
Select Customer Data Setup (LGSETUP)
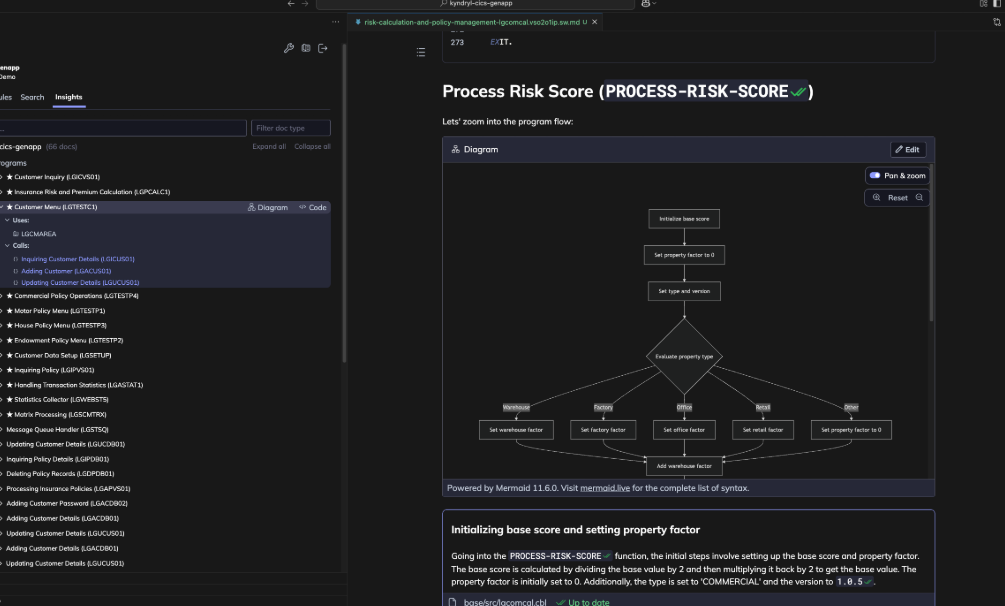(63, 355)
